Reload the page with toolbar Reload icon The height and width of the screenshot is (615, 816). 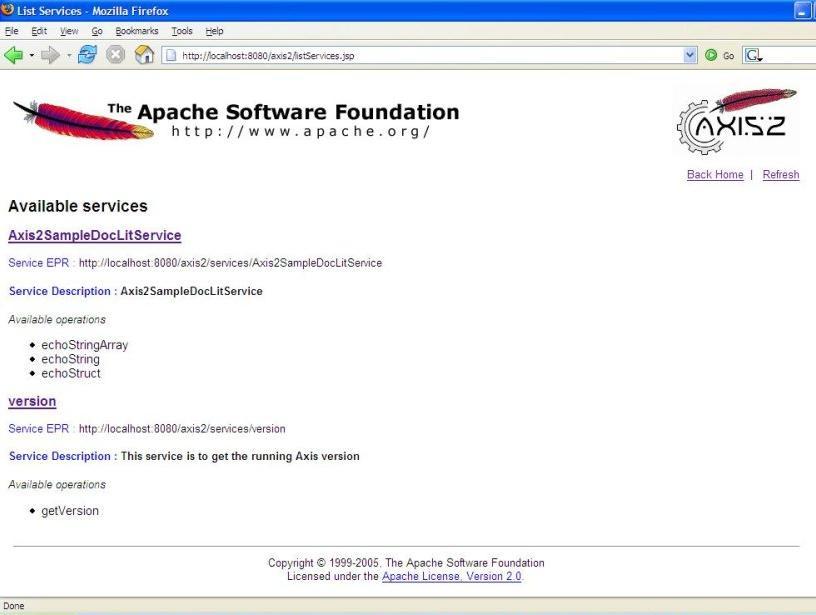pyautogui.click(x=87, y=55)
